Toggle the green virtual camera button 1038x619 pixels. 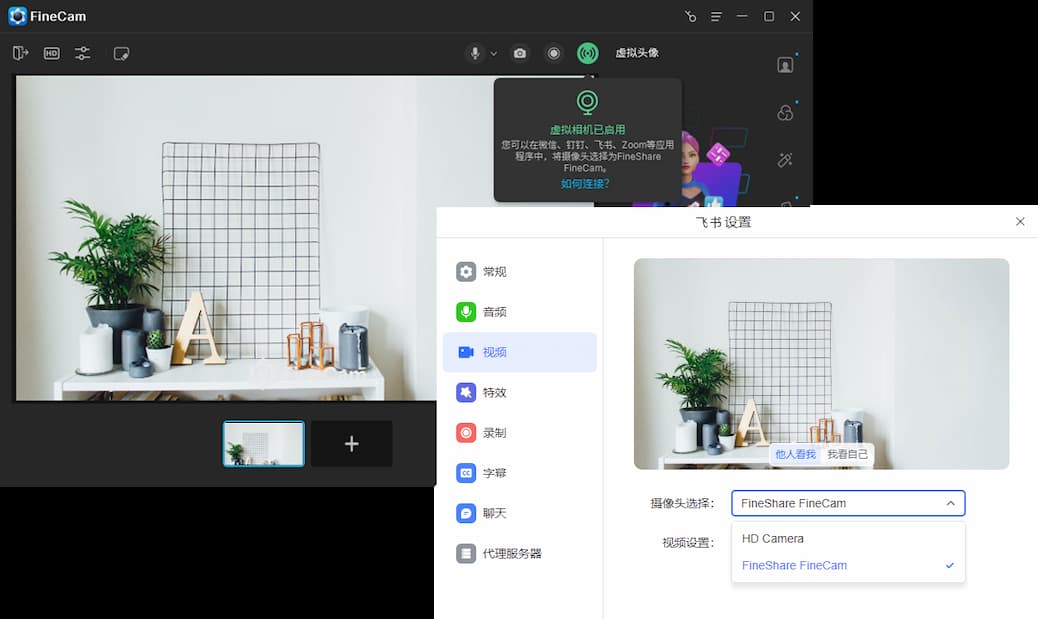coord(587,53)
